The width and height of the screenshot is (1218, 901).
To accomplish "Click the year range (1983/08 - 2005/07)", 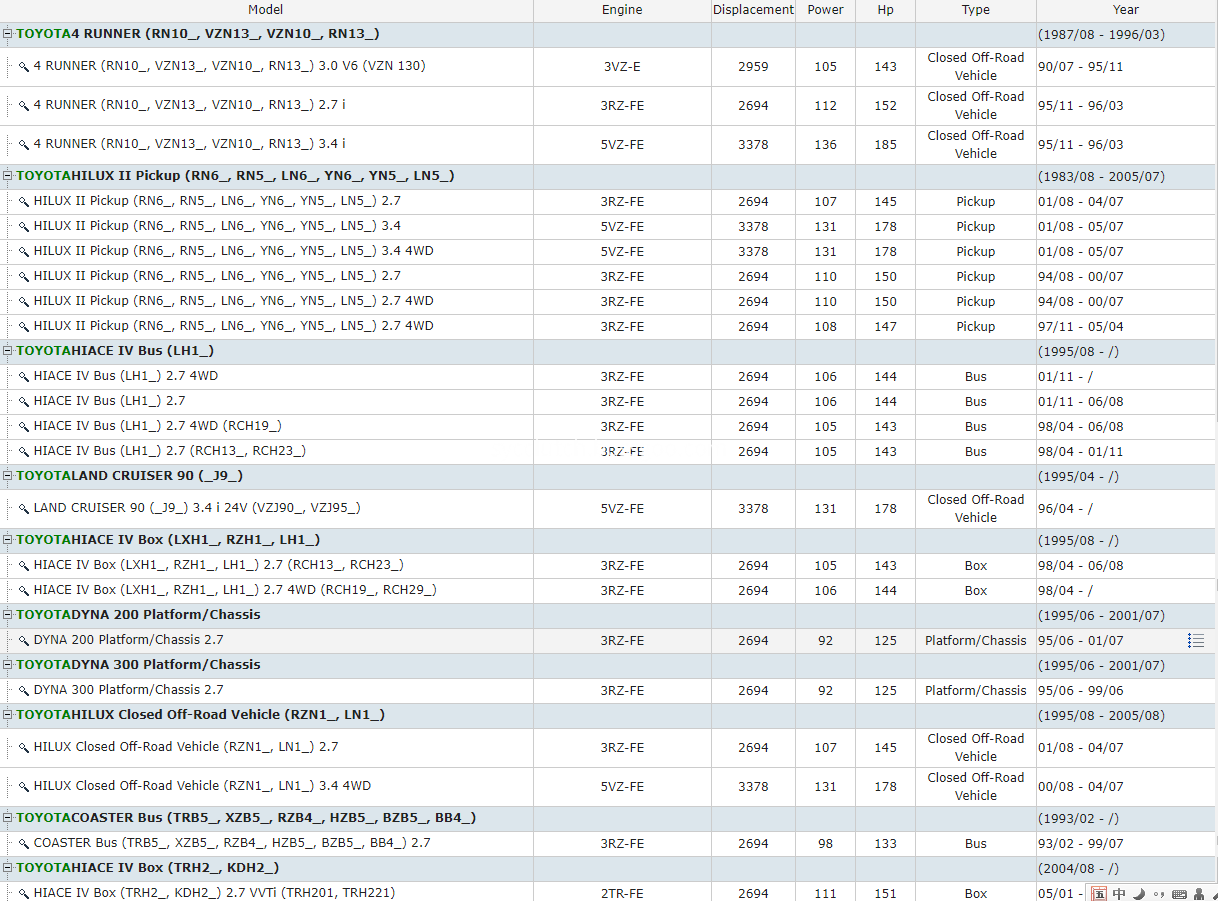I will point(1101,177).
